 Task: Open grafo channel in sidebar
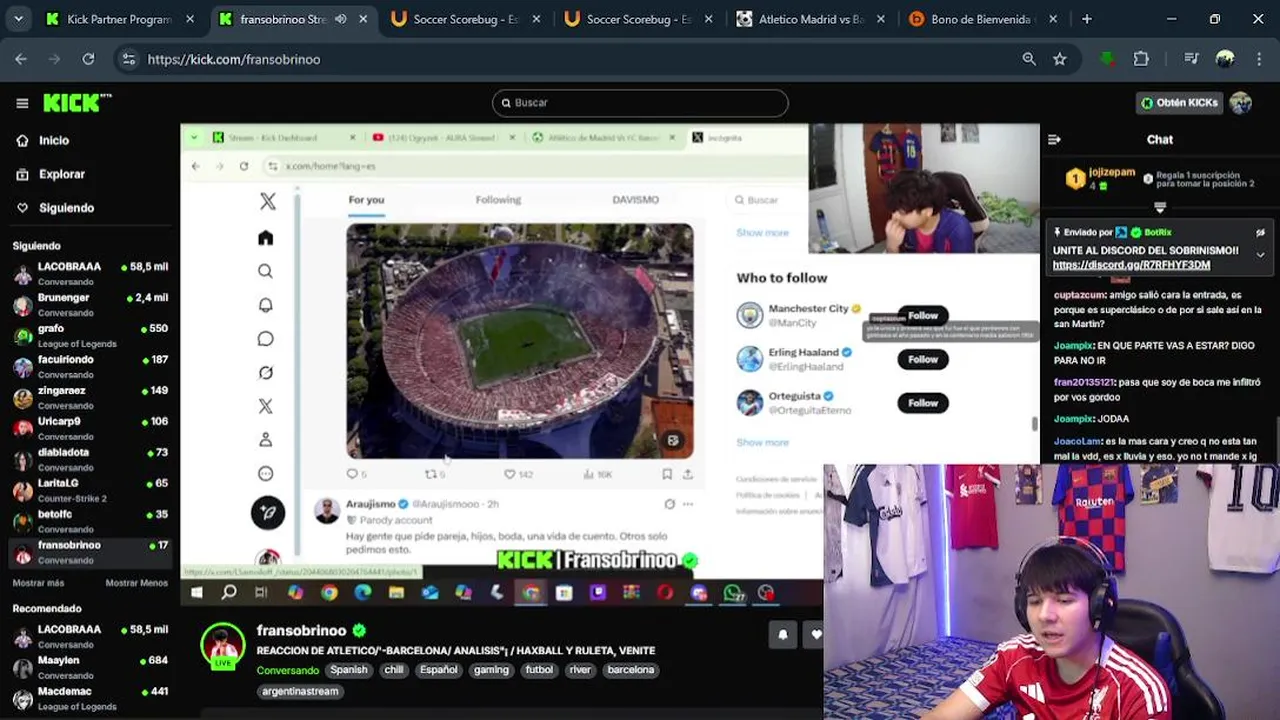(90, 335)
